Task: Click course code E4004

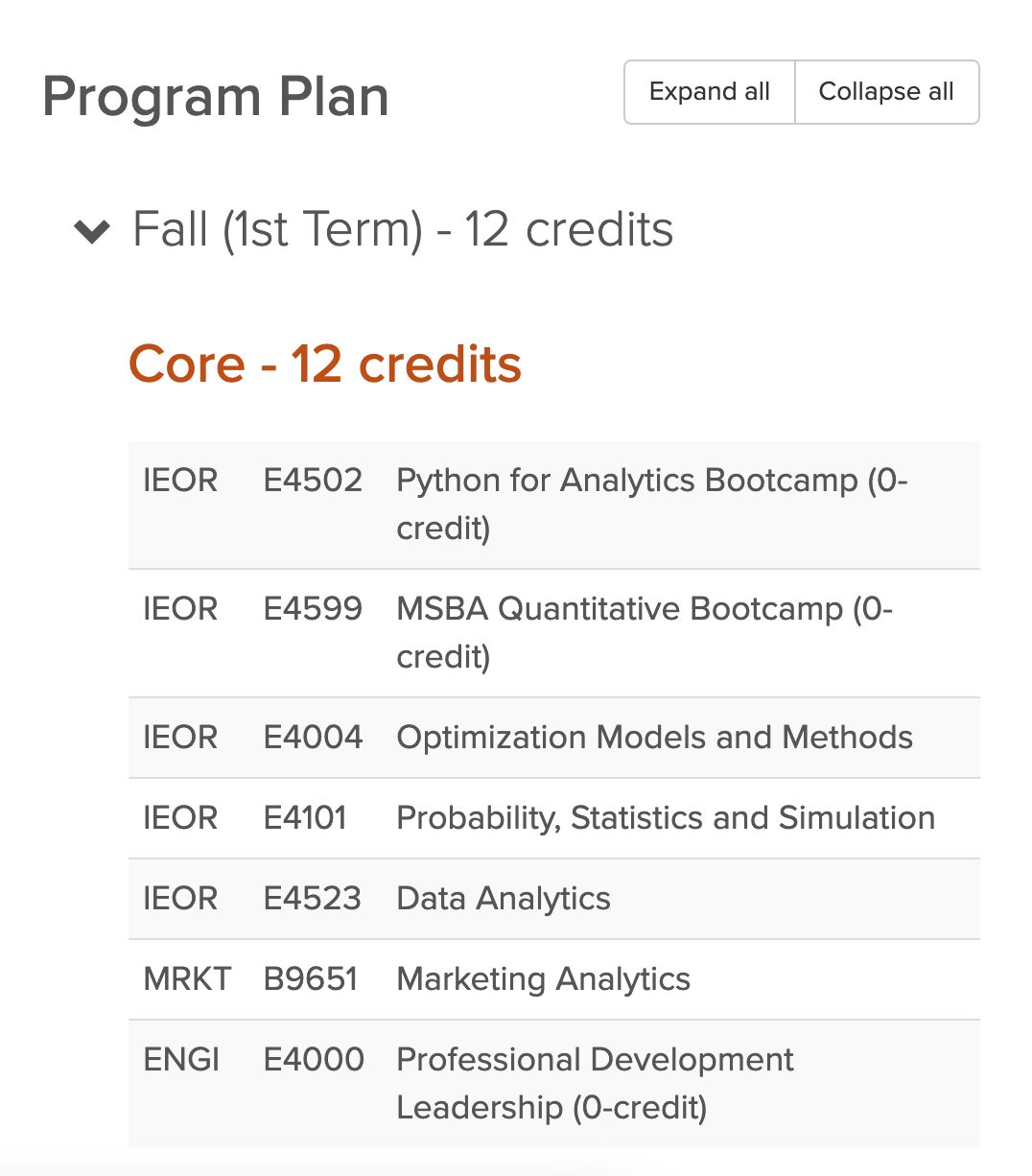Action: [x=313, y=738]
